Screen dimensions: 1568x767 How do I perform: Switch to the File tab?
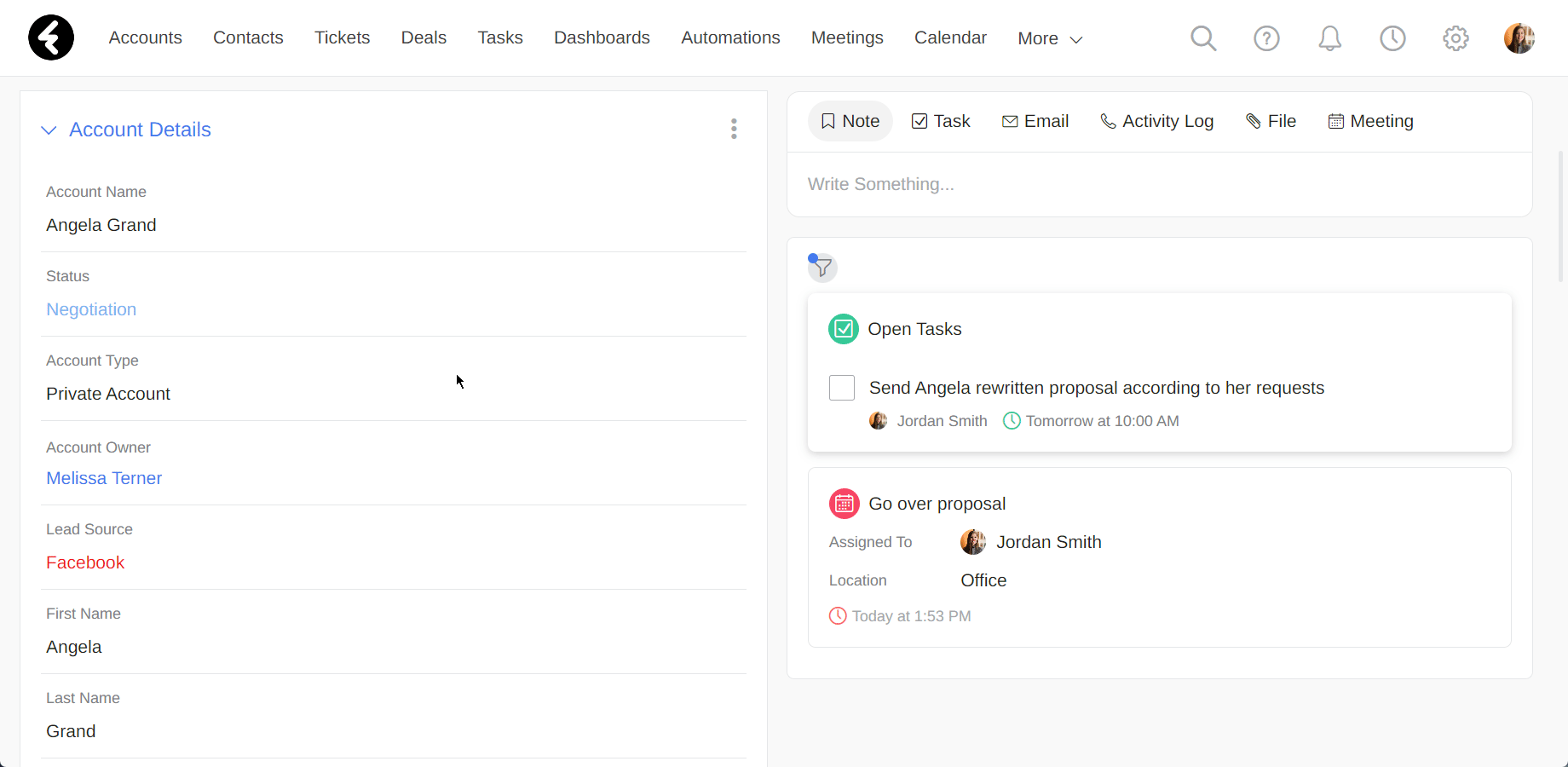pyautogui.click(x=1271, y=121)
